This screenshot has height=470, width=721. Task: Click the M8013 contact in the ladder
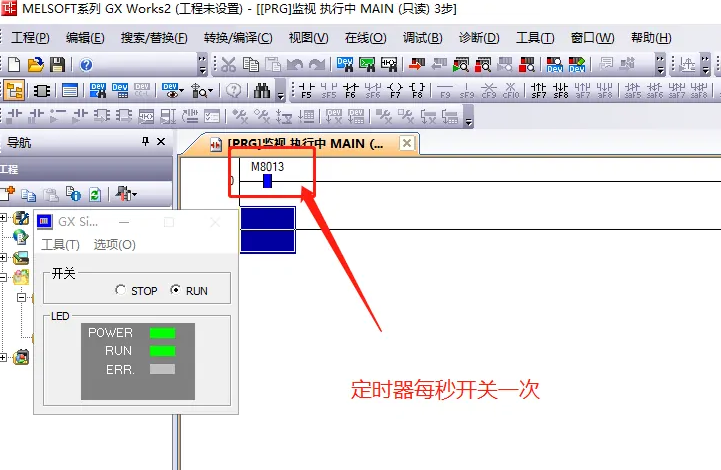(267, 181)
